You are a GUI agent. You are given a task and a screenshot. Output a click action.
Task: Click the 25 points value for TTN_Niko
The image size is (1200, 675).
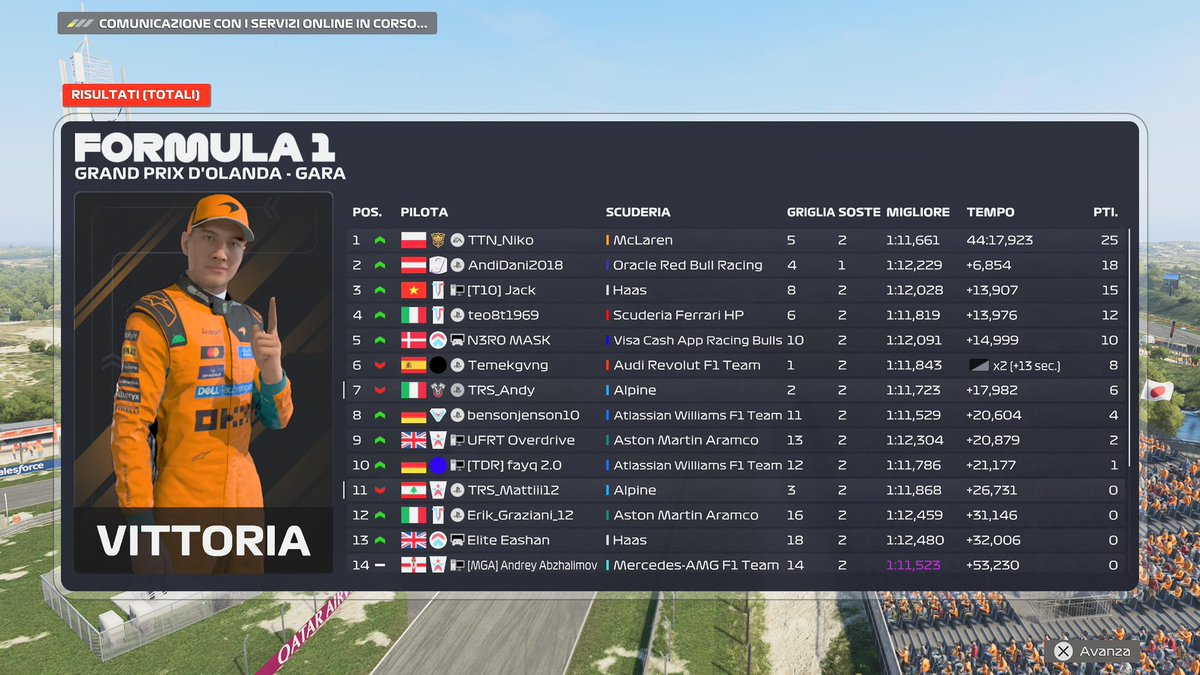pos(1108,240)
